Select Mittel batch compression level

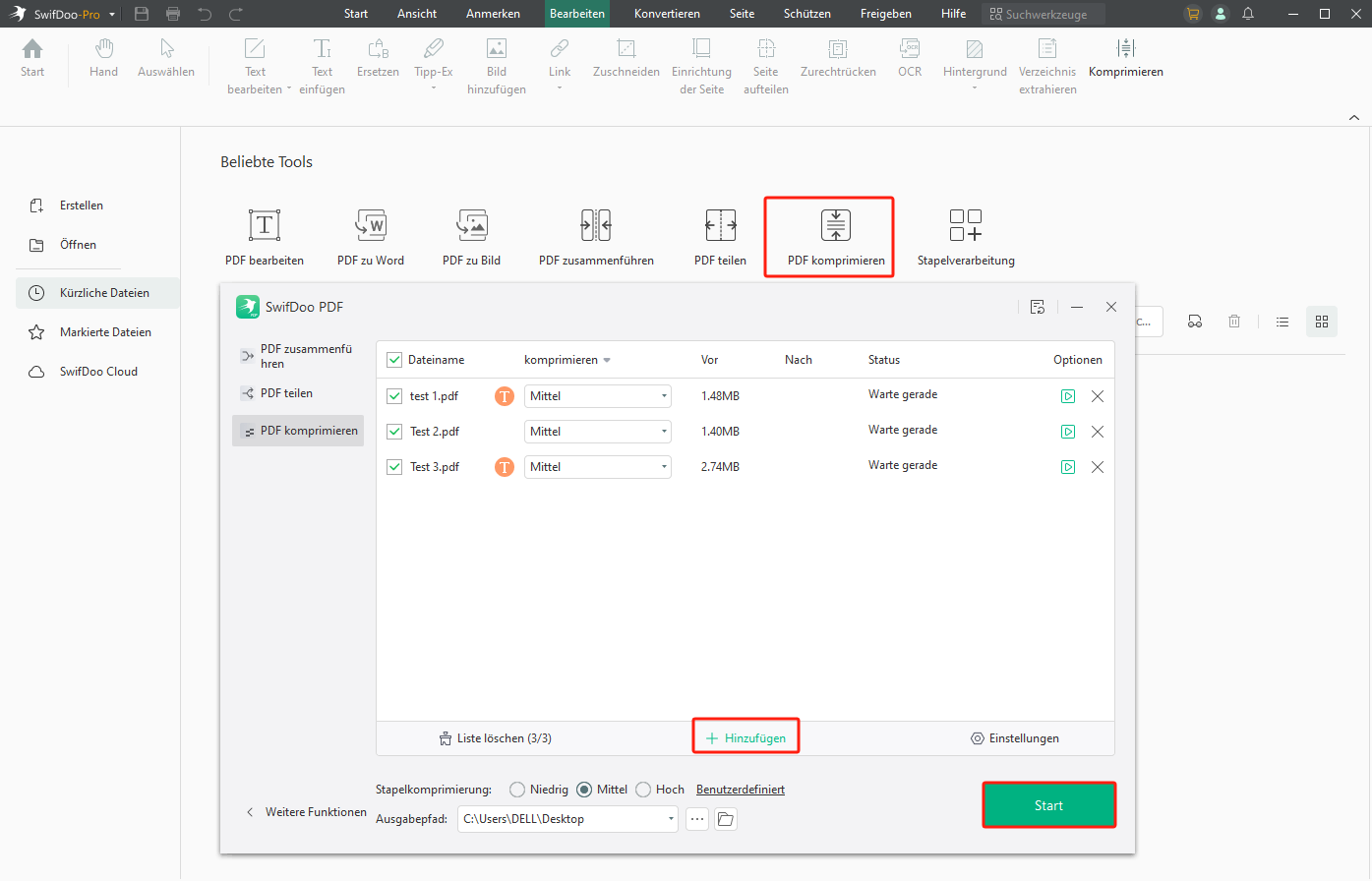coord(584,790)
